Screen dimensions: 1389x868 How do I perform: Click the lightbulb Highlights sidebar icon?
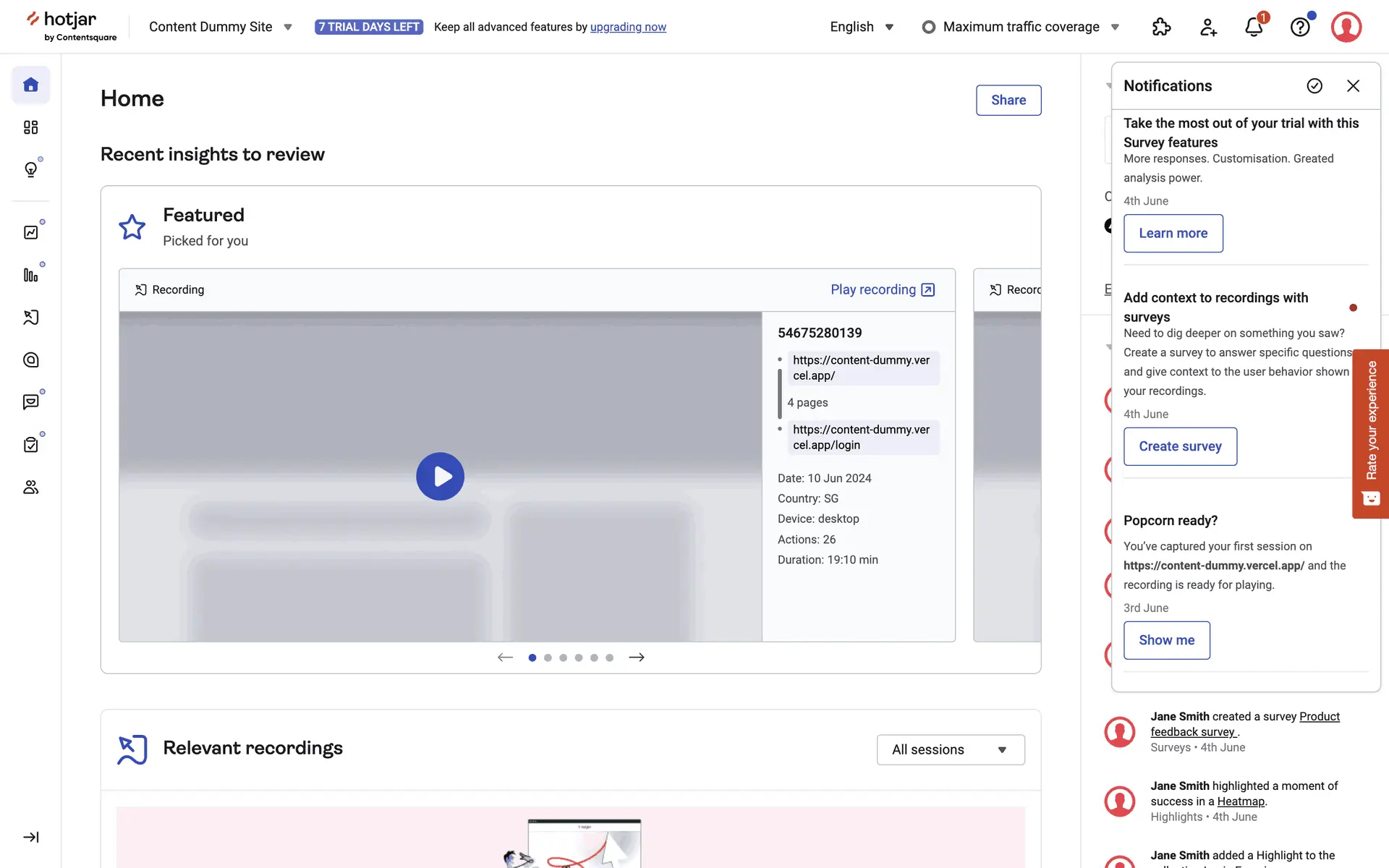click(x=30, y=169)
